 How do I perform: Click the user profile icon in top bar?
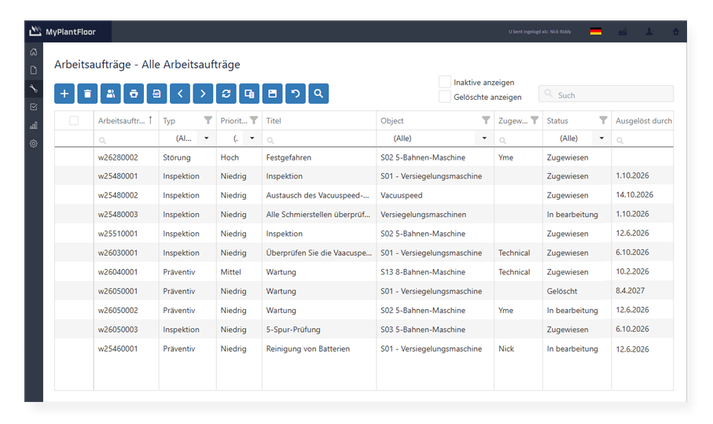point(649,31)
